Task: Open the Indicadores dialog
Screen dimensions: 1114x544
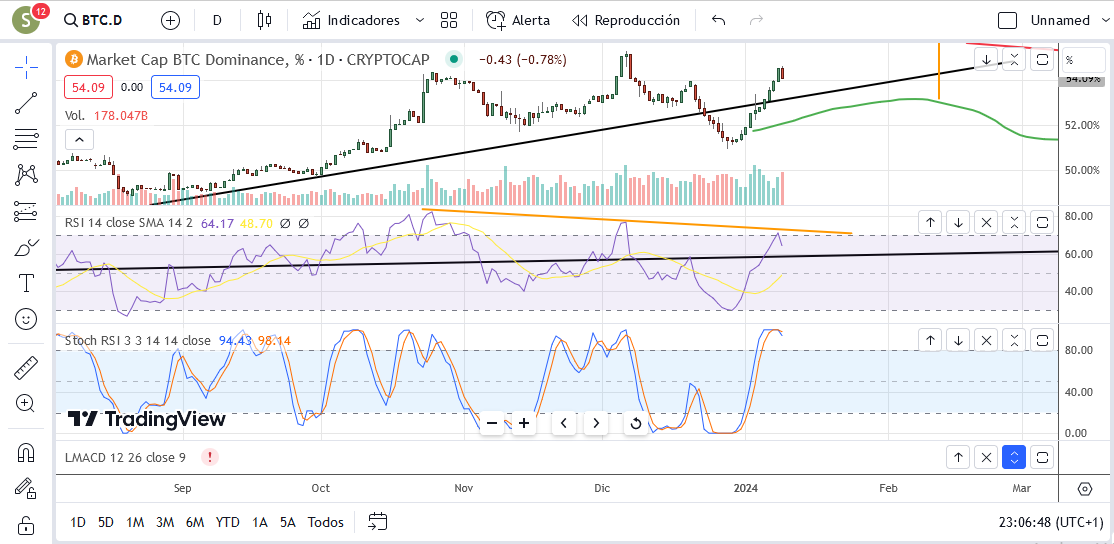Action: (x=351, y=21)
